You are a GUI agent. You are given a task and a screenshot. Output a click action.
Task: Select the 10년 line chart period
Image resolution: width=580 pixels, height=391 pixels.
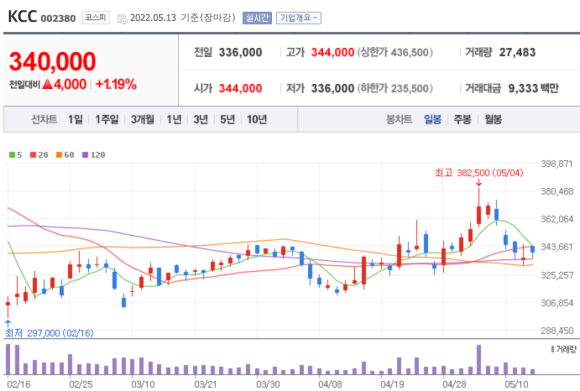(x=257, y=119)
